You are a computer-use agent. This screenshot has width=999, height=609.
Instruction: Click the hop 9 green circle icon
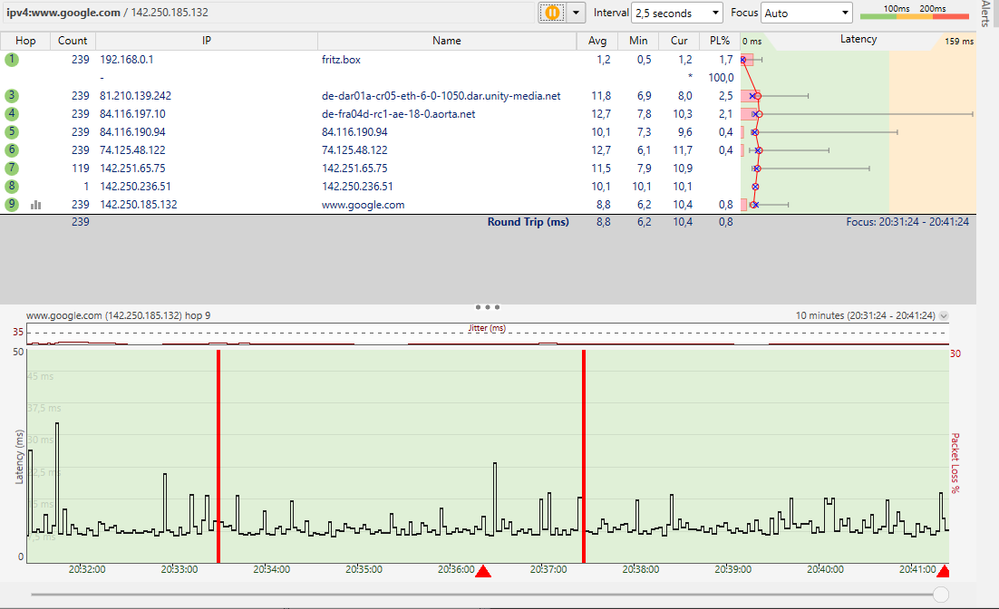click(11, 204)
